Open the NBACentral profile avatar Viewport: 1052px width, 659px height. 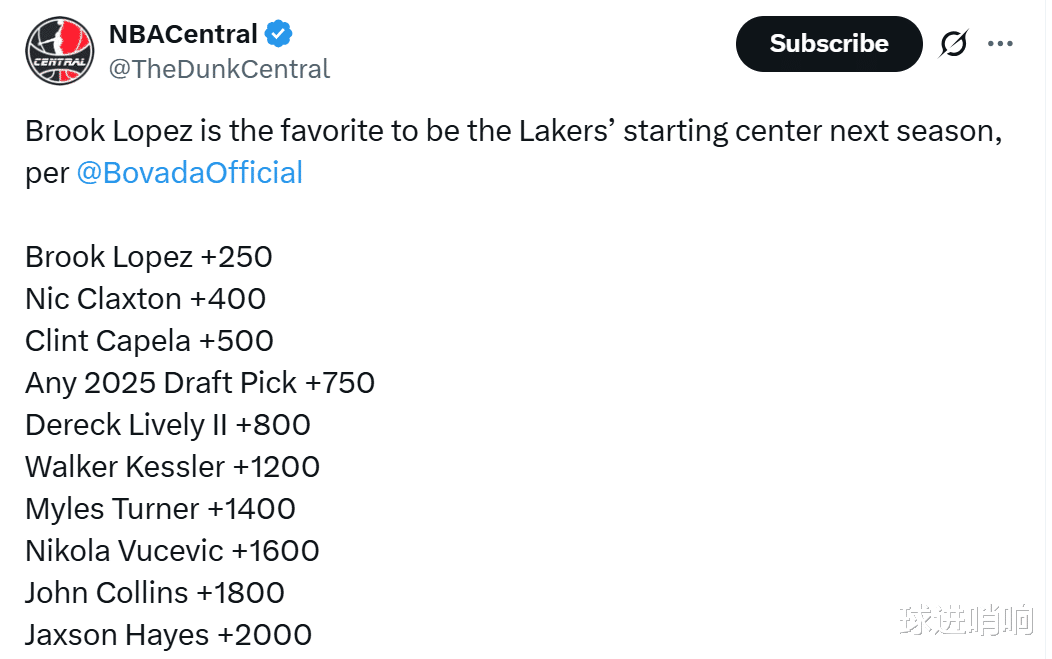pos(60,51)
